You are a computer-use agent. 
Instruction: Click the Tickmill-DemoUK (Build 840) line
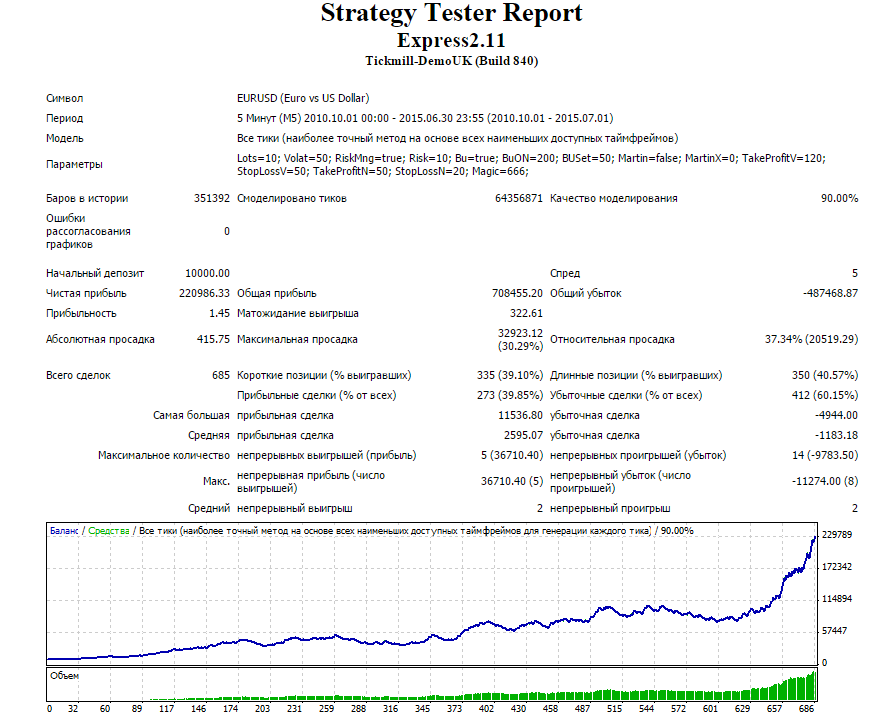tap(451, 61)
